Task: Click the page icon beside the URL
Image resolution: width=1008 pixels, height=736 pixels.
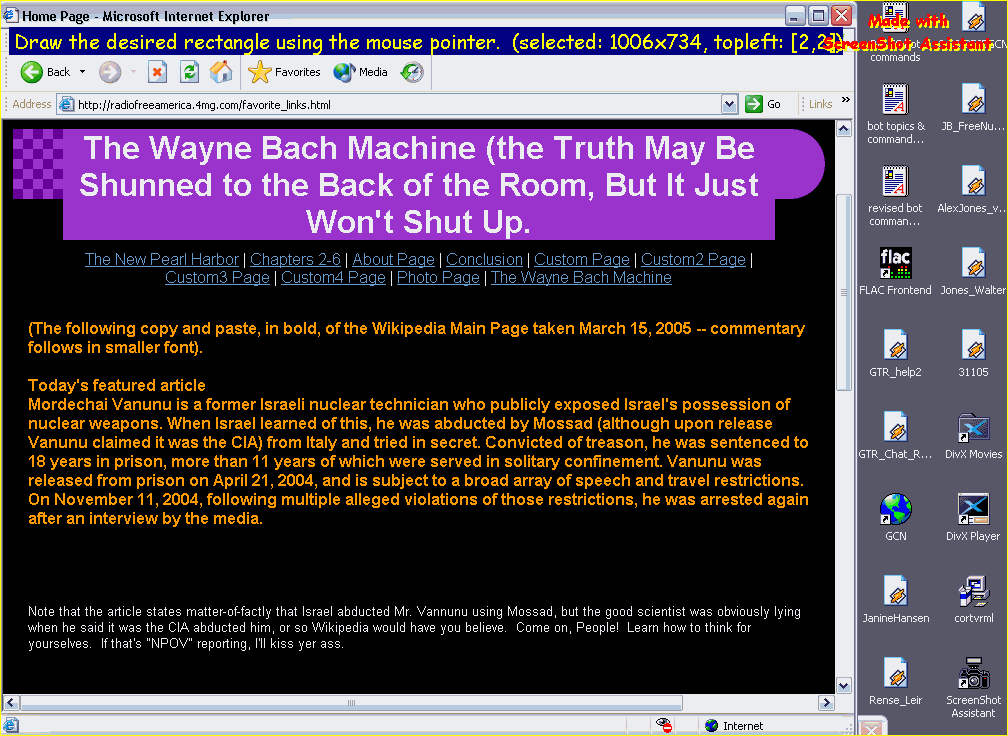Action: tap(66, 104)
